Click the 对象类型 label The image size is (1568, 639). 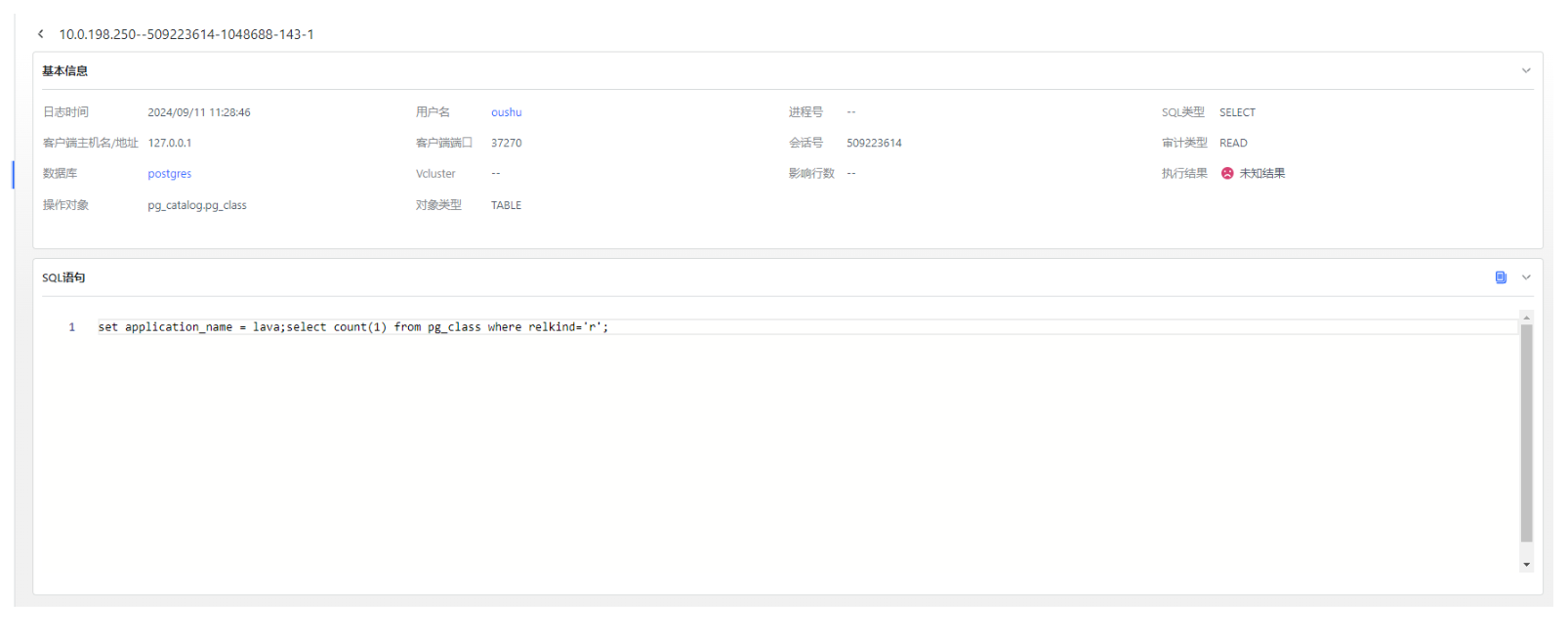(438, 205)
